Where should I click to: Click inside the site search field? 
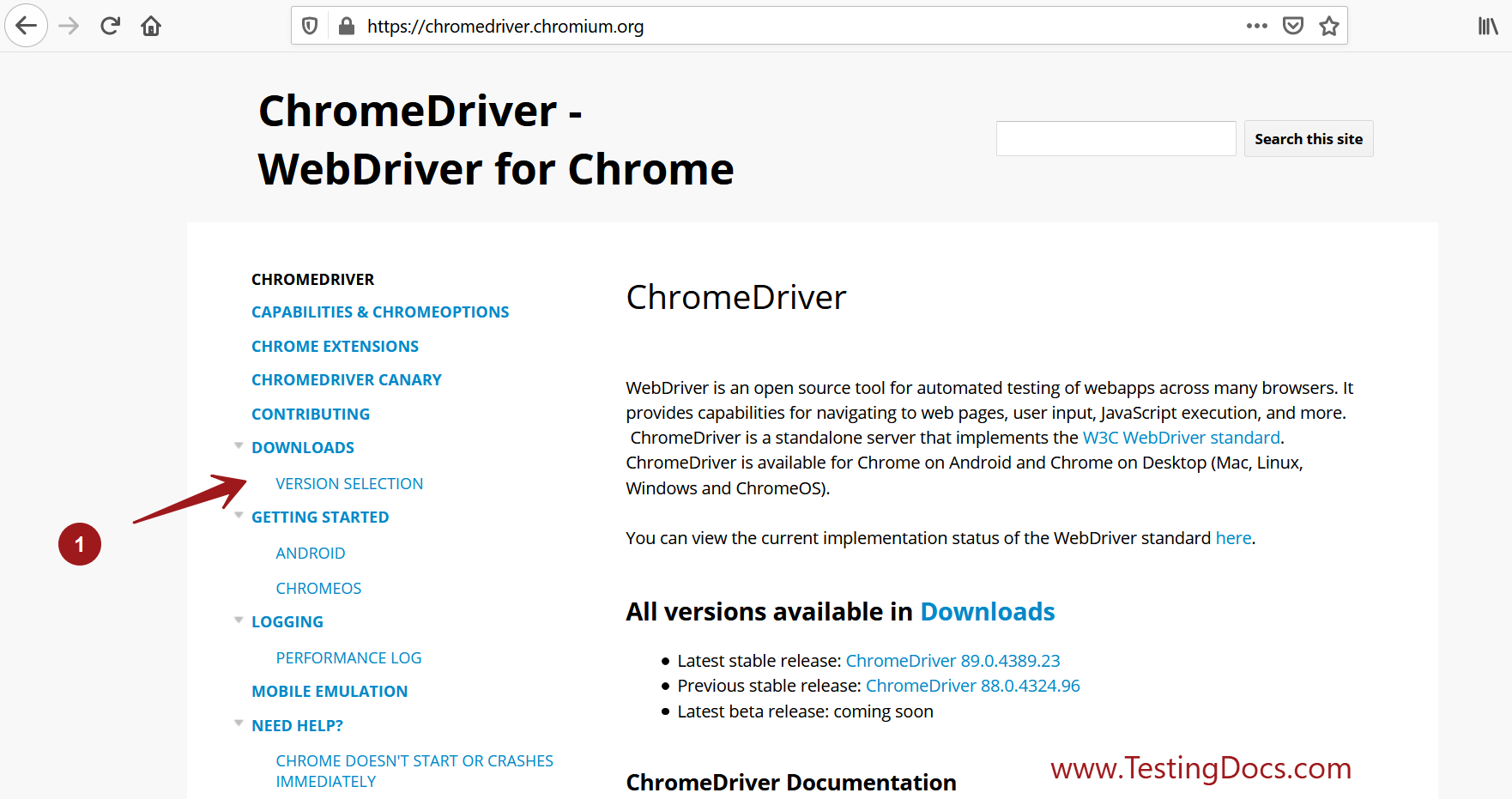point(1115,138)
